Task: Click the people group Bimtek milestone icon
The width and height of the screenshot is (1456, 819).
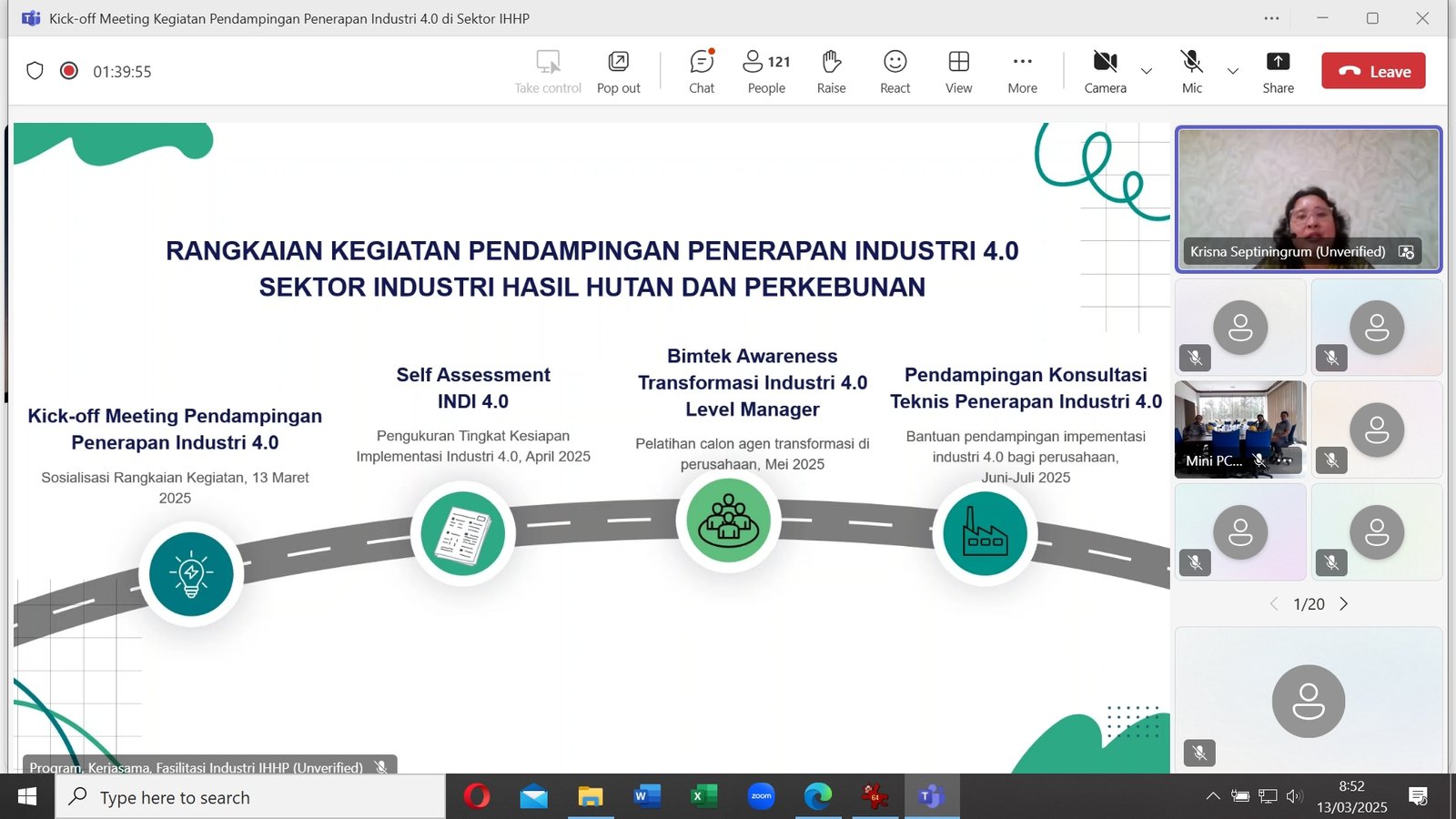Action: point(728,520)
